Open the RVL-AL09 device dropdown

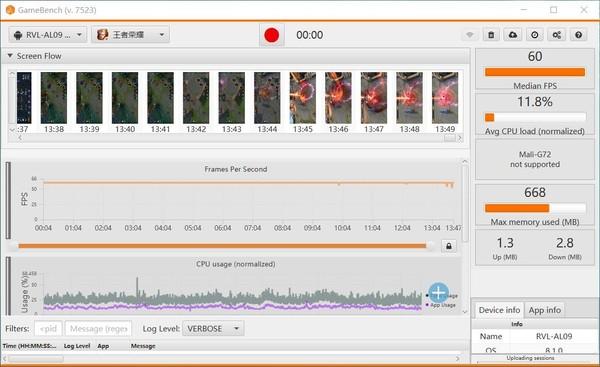[48, 35]
